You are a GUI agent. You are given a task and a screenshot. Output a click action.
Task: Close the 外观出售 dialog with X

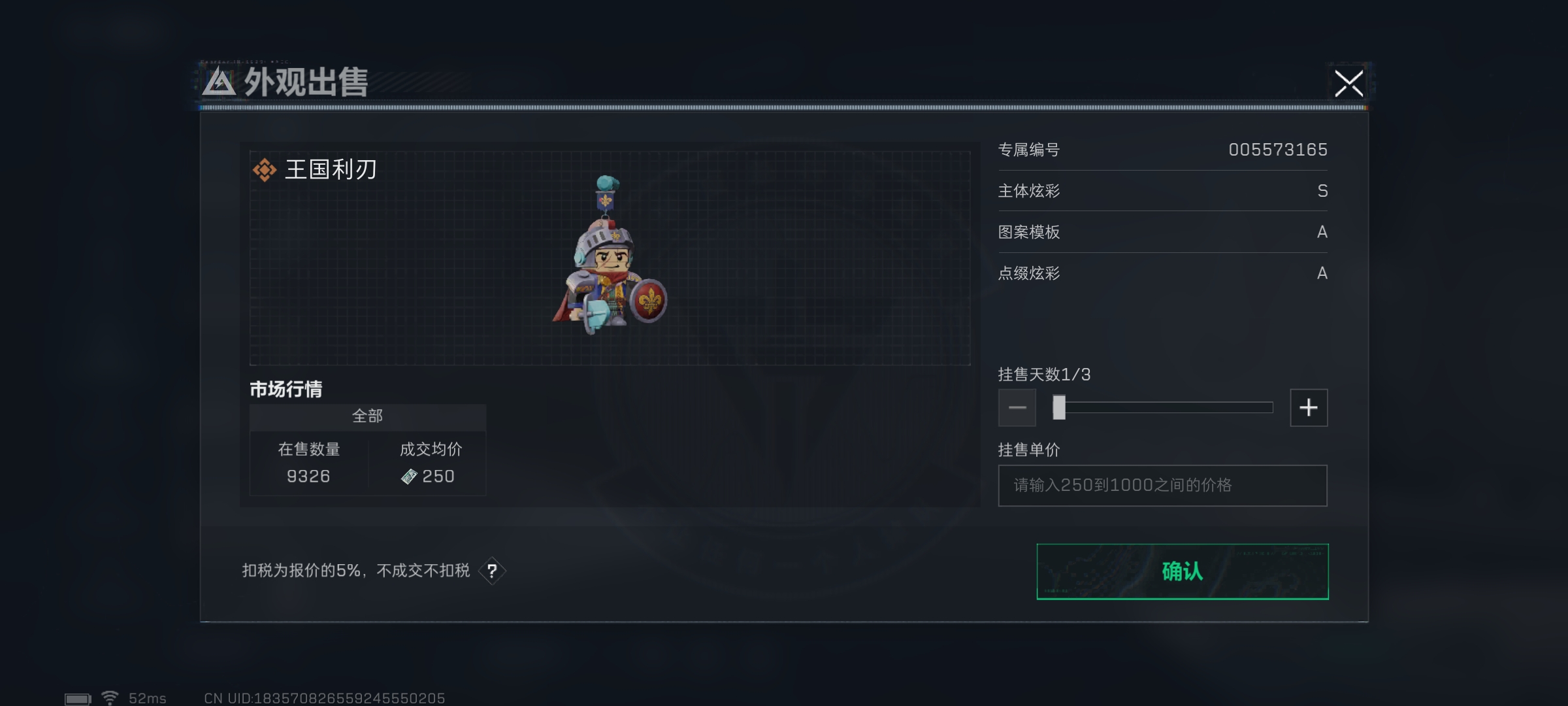tap(1348, 84)
